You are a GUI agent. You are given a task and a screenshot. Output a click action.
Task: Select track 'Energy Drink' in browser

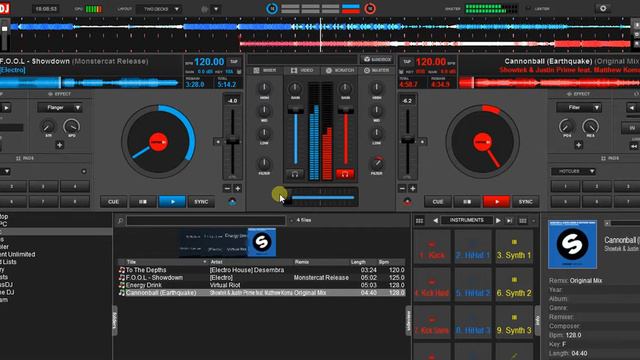[x=262, y=285]
